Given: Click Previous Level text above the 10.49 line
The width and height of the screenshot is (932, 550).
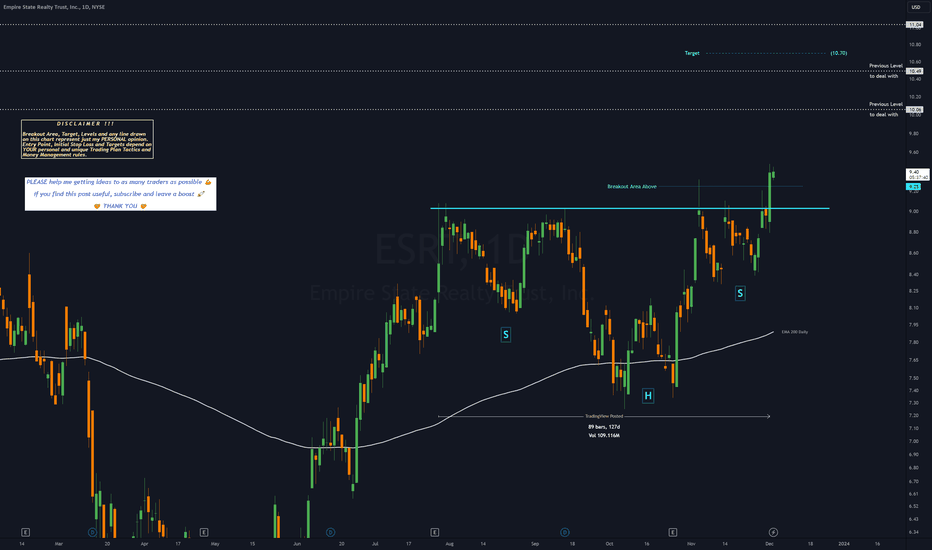Looking at the screenshot, I should click(x=886, y=66).
